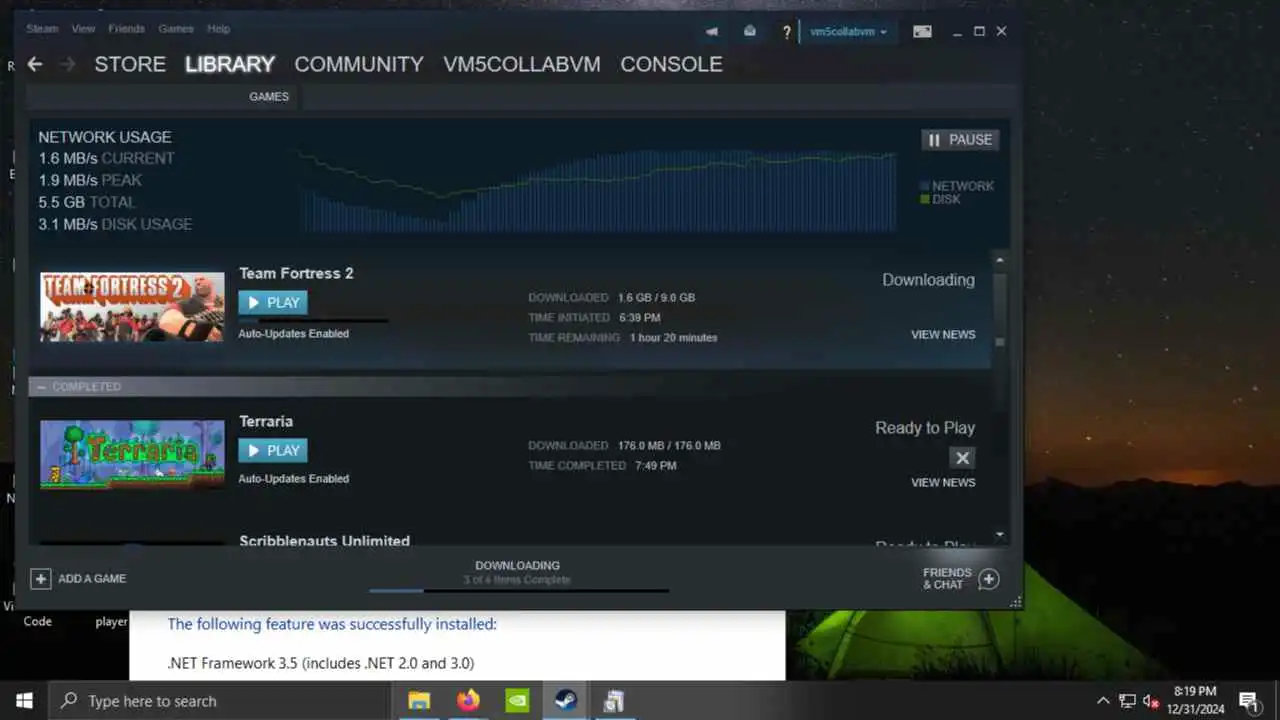Image resolution: width=1280 pixels, height=720 pixels.
Task: View news for Team Fortress 2
Action: pyautogui.click(x=943, y=335)
